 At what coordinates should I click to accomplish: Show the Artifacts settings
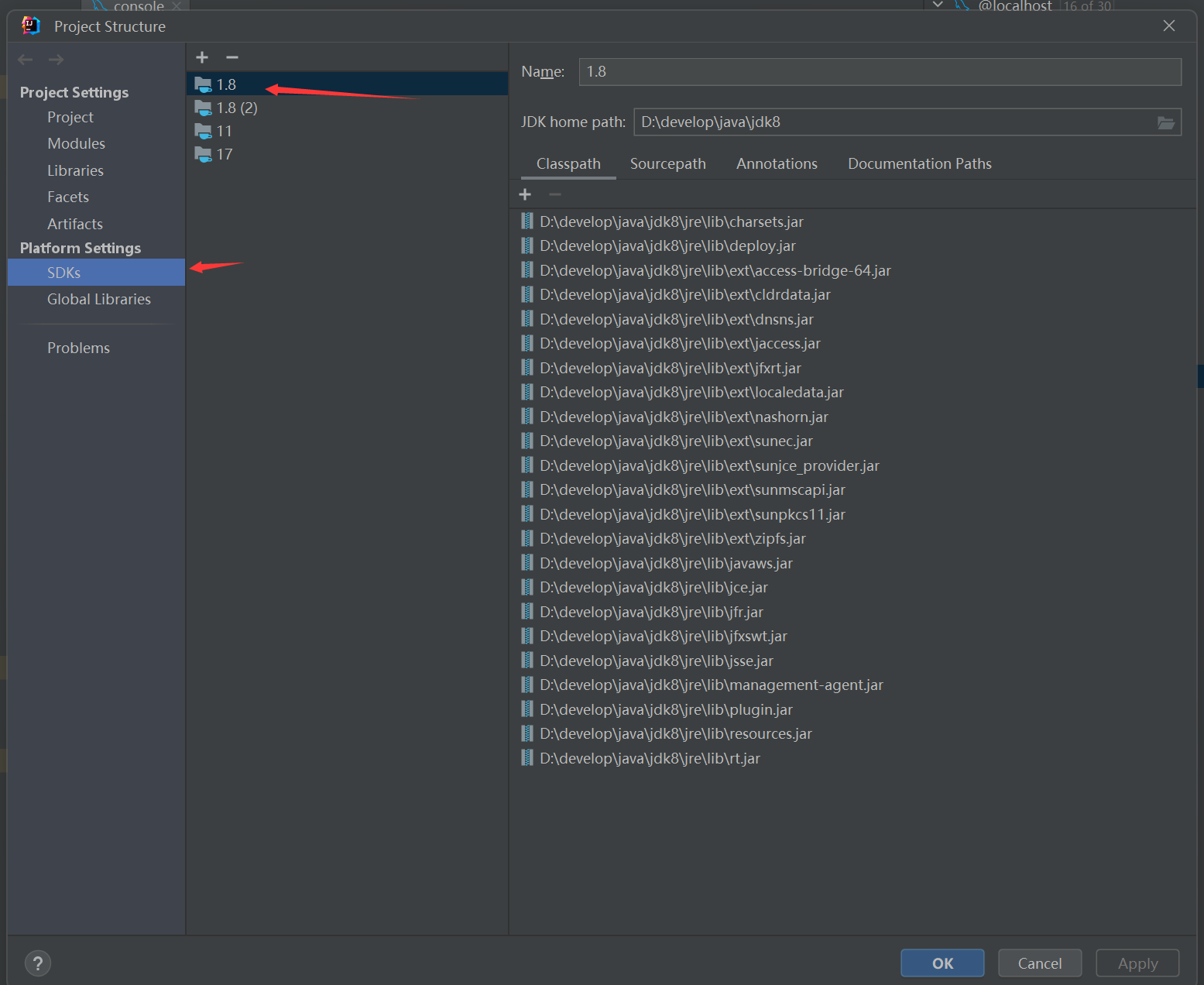pos(75,224)
